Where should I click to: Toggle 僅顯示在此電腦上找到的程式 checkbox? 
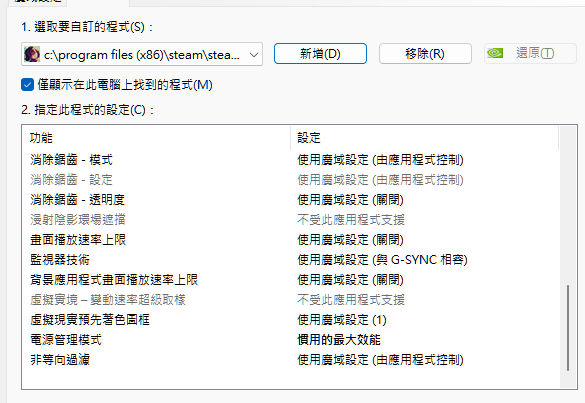pyautogui.click(x=27, y=85)
